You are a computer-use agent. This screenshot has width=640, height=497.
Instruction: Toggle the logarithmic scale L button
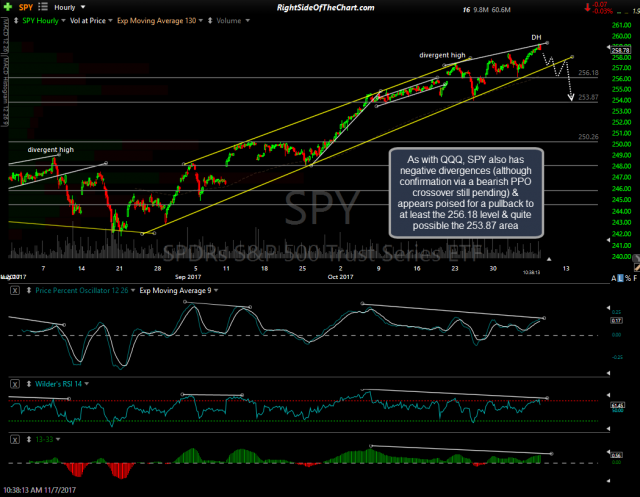coord(620,278)
